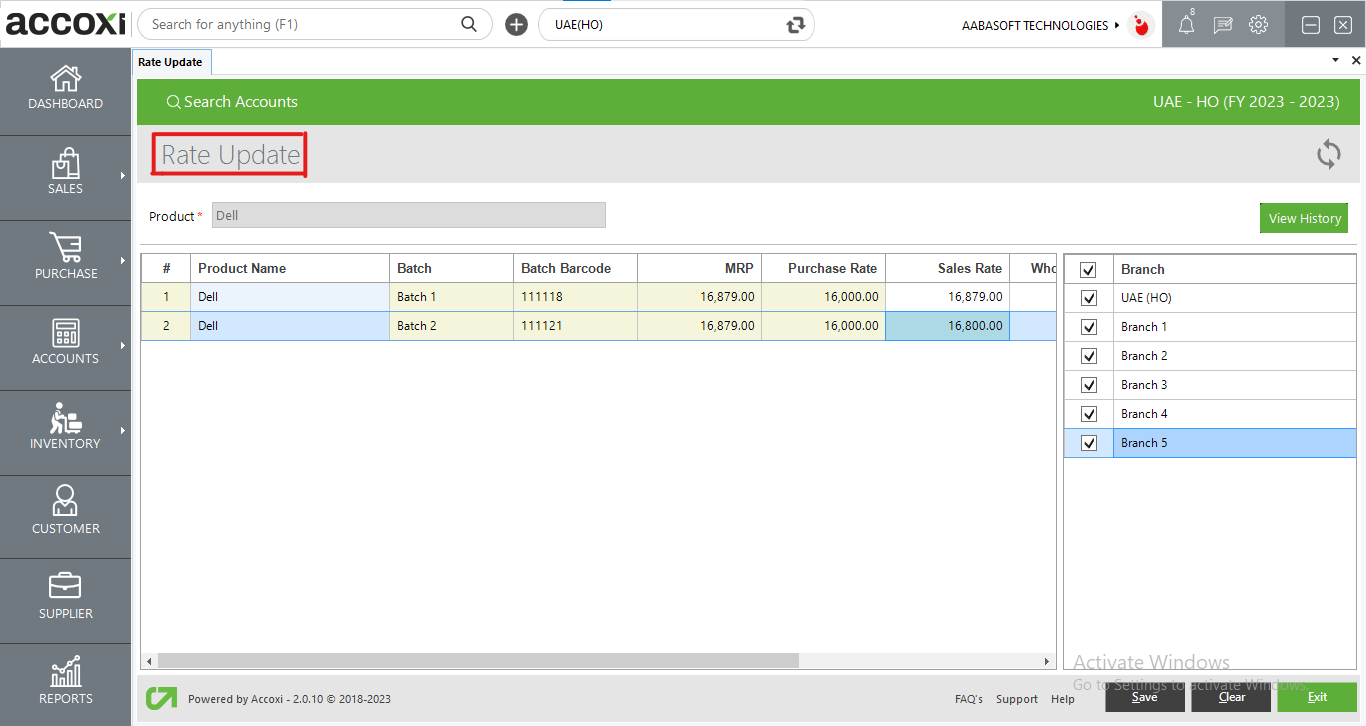Click the branch switch icon in UAE(HO) box

[796, 25]
